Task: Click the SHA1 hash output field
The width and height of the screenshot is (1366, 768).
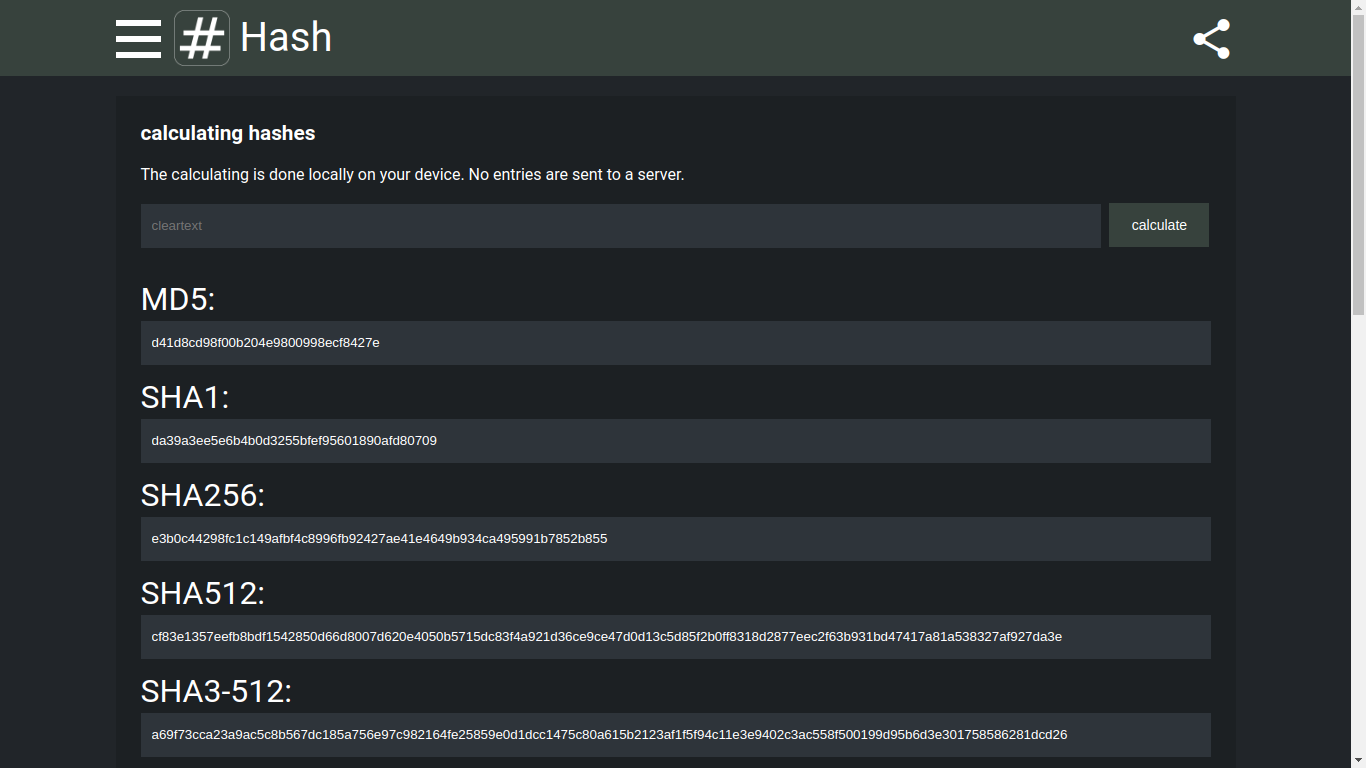Action: click(x=675, y=441)
